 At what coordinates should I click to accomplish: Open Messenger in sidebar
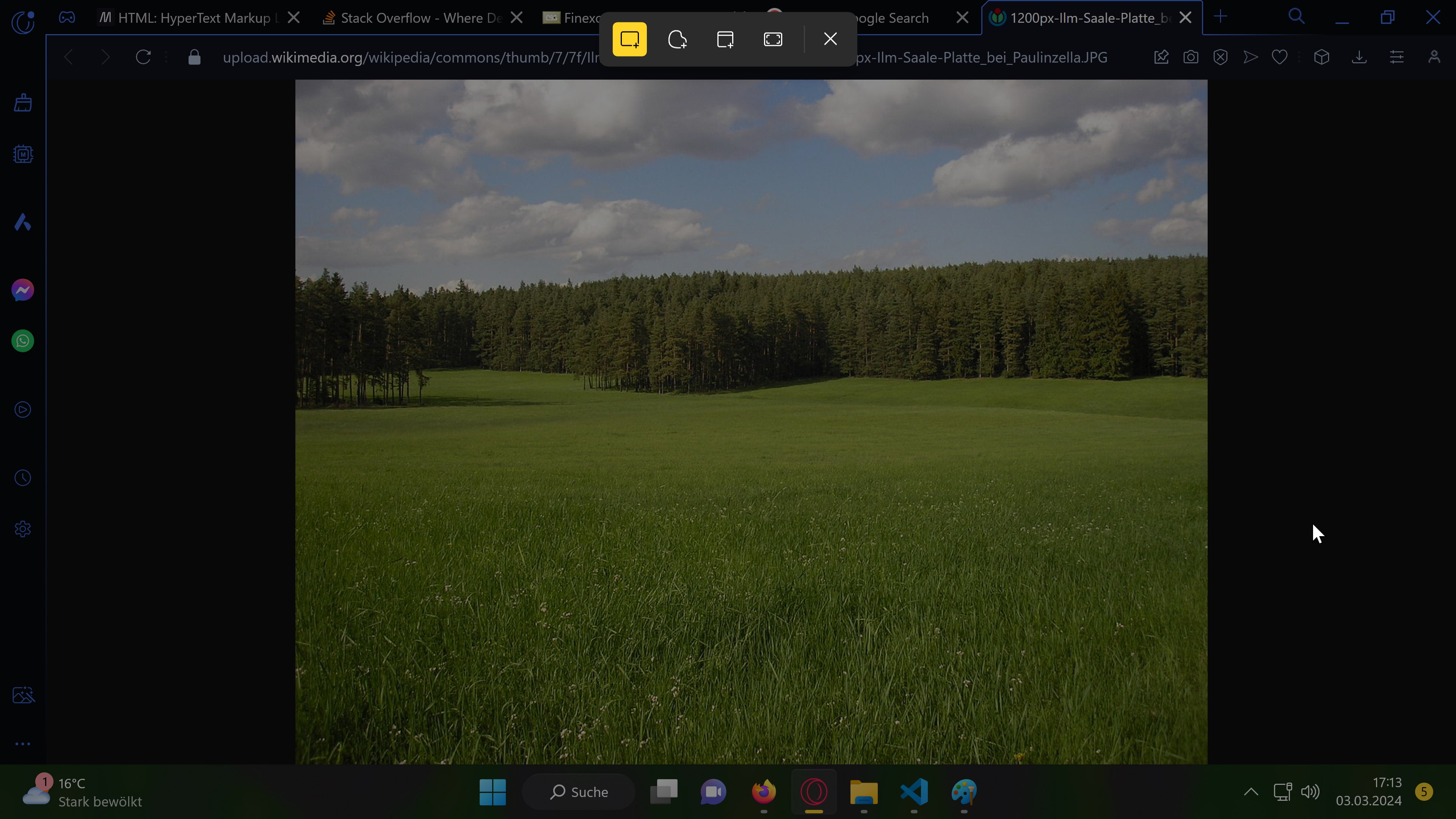23,290
